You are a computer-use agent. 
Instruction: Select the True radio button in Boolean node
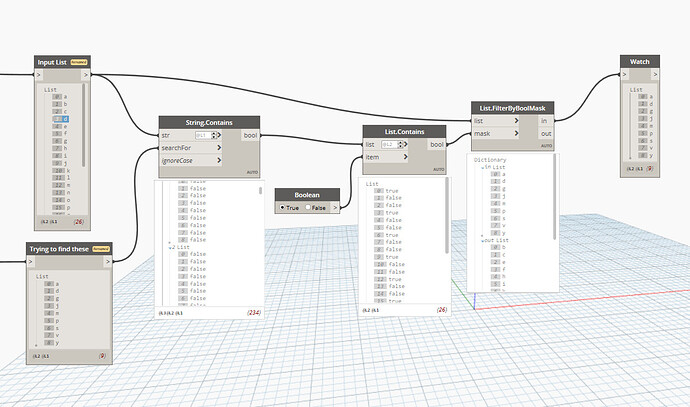pos(282,207)
